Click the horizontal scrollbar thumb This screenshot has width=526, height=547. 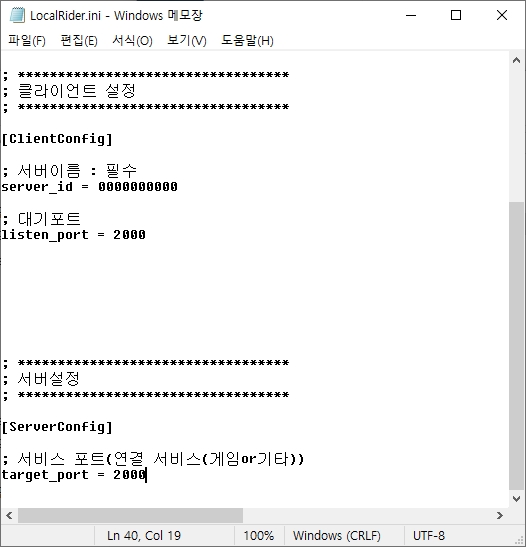130,515
